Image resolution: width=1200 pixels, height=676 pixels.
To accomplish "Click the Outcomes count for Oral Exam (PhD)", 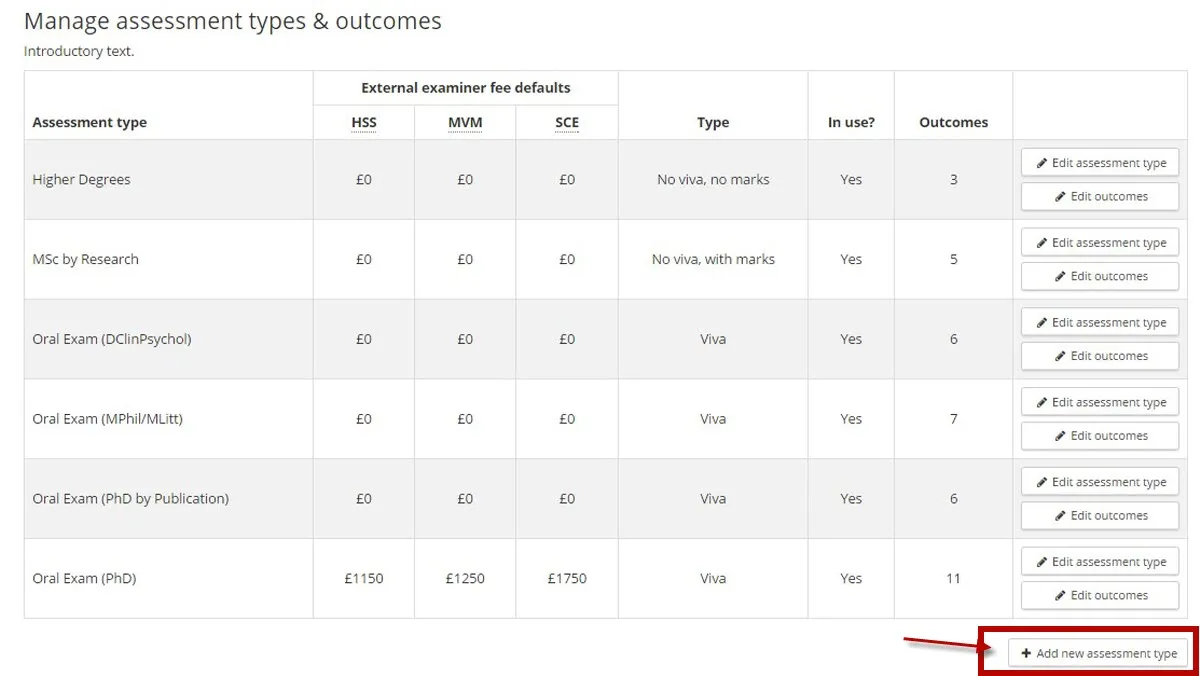I will (x=953, y=578).
